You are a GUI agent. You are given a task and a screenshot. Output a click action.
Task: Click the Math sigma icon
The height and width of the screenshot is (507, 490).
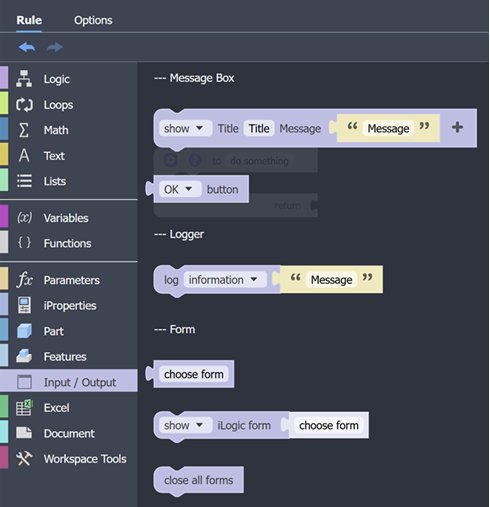[x=23, y=130]
